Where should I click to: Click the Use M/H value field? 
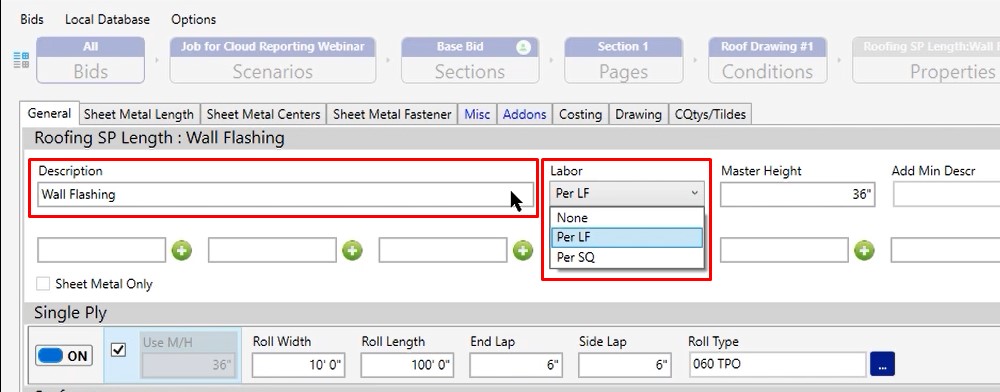coord(189,365)
